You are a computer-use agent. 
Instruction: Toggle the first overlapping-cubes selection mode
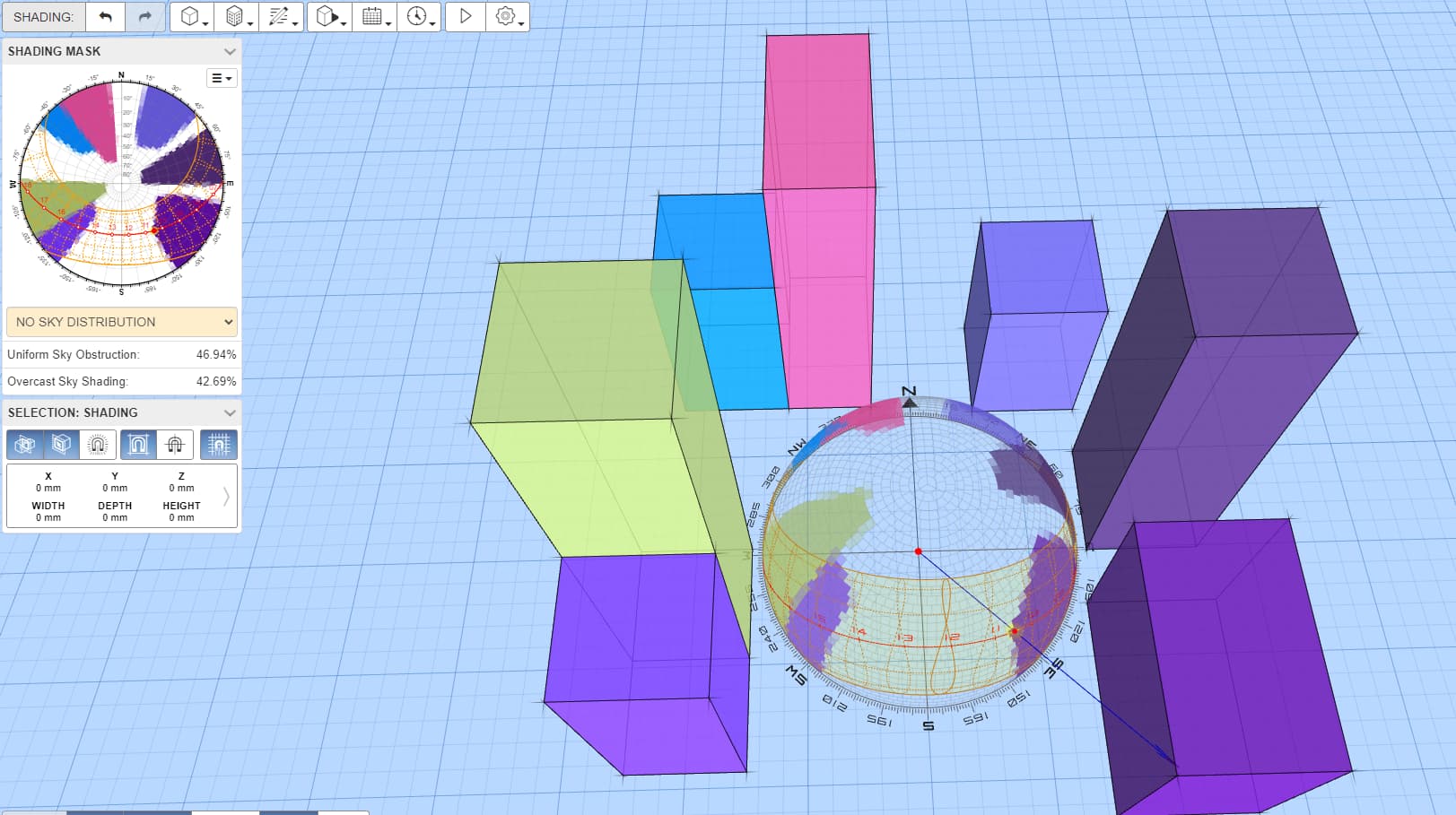pos(25,445)
